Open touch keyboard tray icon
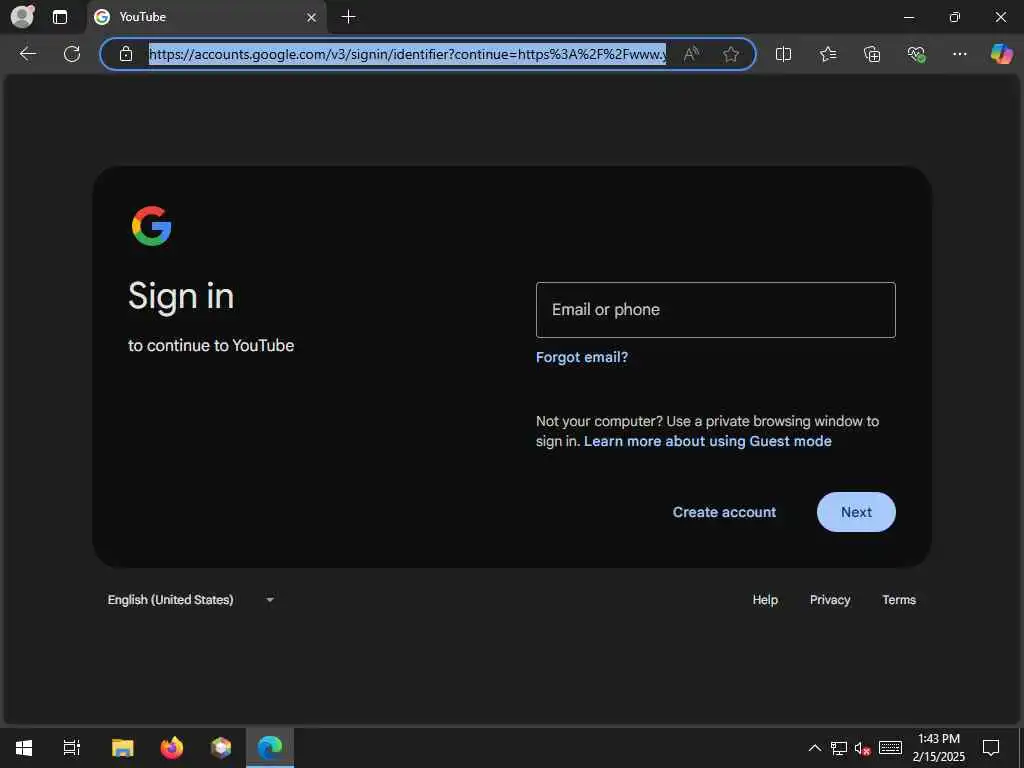Viewport: 1024px width, 768px height. (x=890, y=748)
